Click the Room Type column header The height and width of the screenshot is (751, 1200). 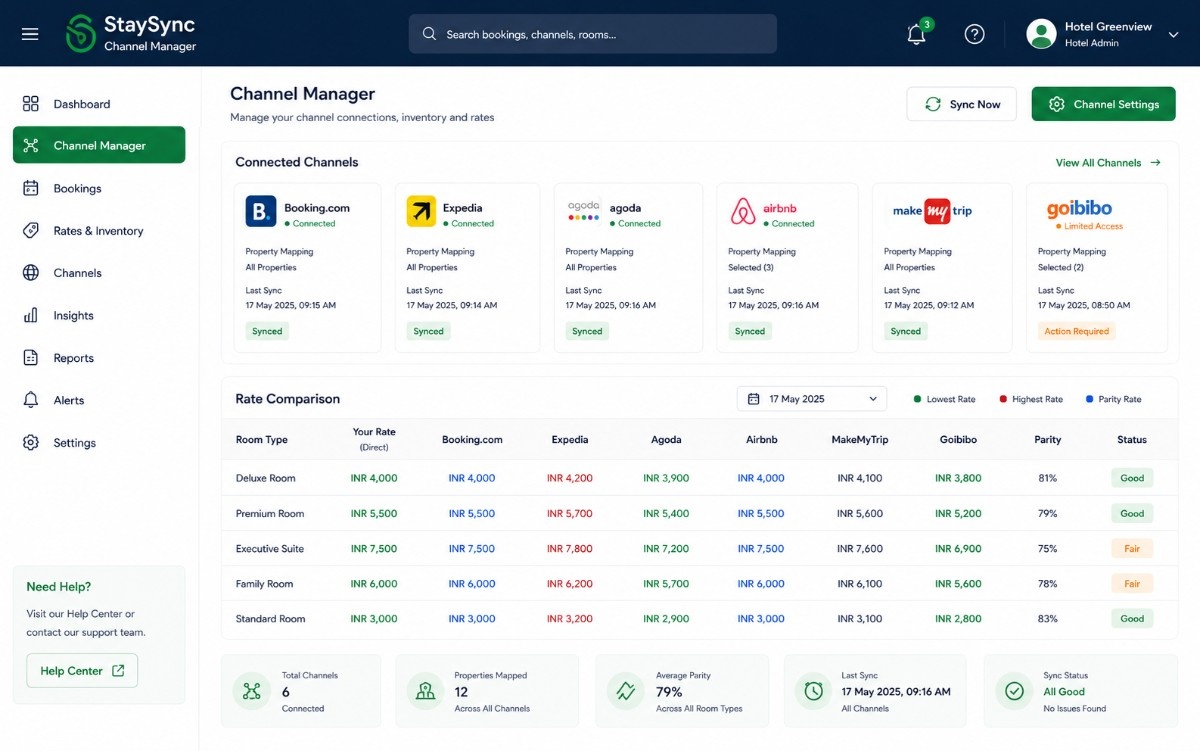pos(262,439)
